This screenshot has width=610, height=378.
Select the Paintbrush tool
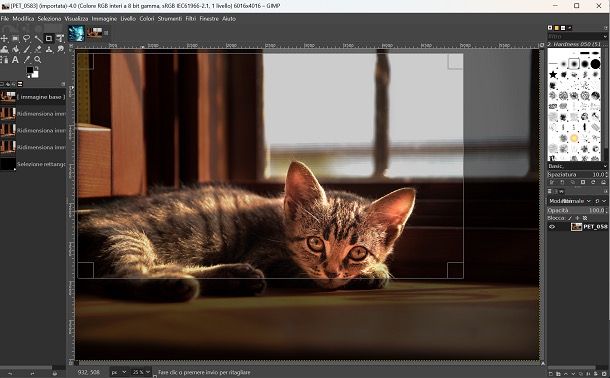[x=26, y=49]
